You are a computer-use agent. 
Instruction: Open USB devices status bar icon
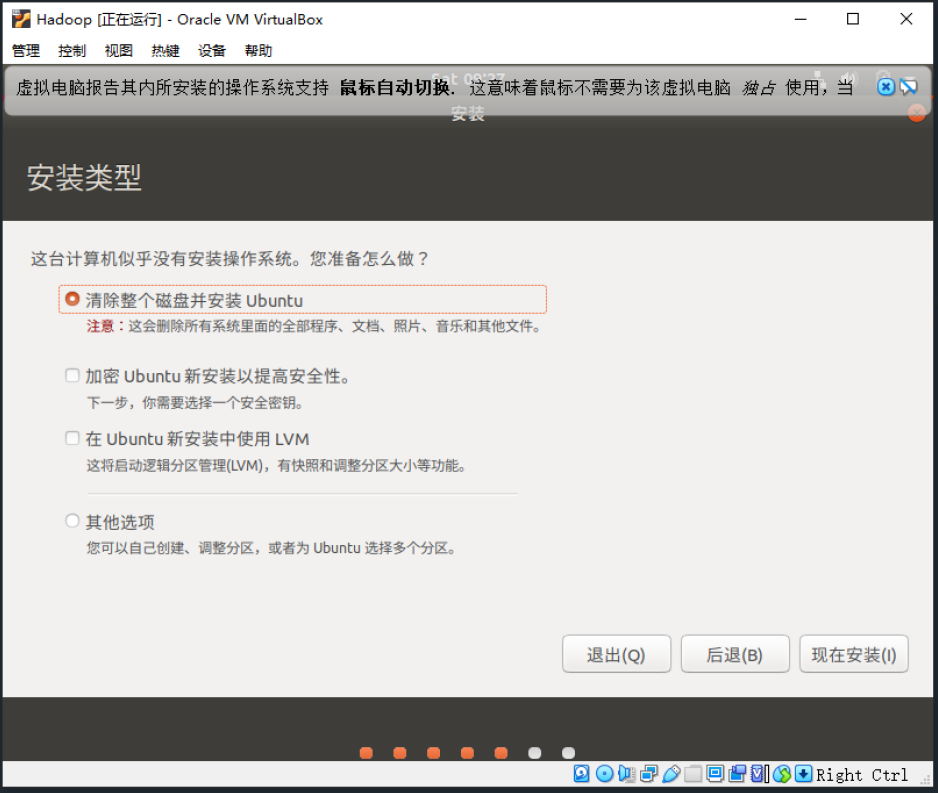[x=671, y=774]
